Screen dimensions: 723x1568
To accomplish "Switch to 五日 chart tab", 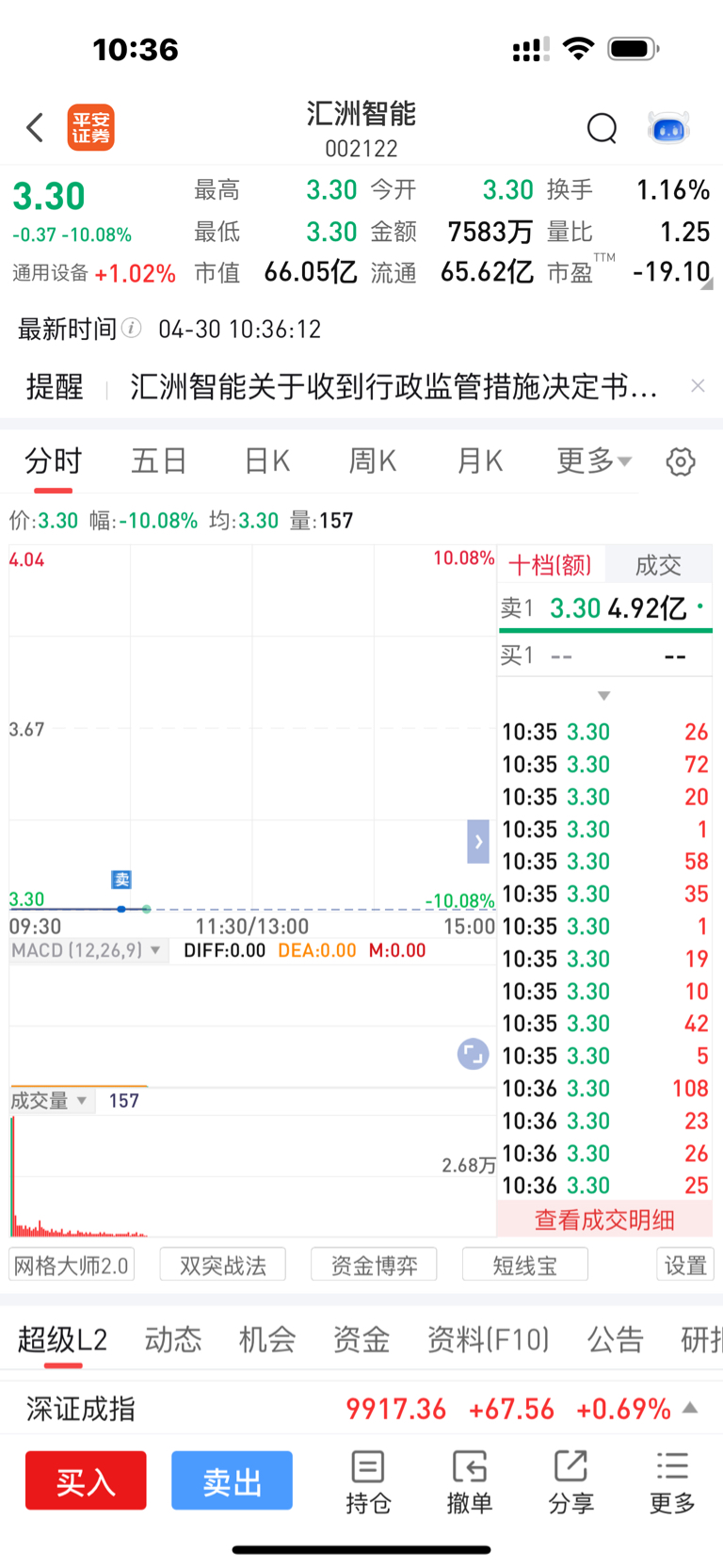I will click(159, 461).
